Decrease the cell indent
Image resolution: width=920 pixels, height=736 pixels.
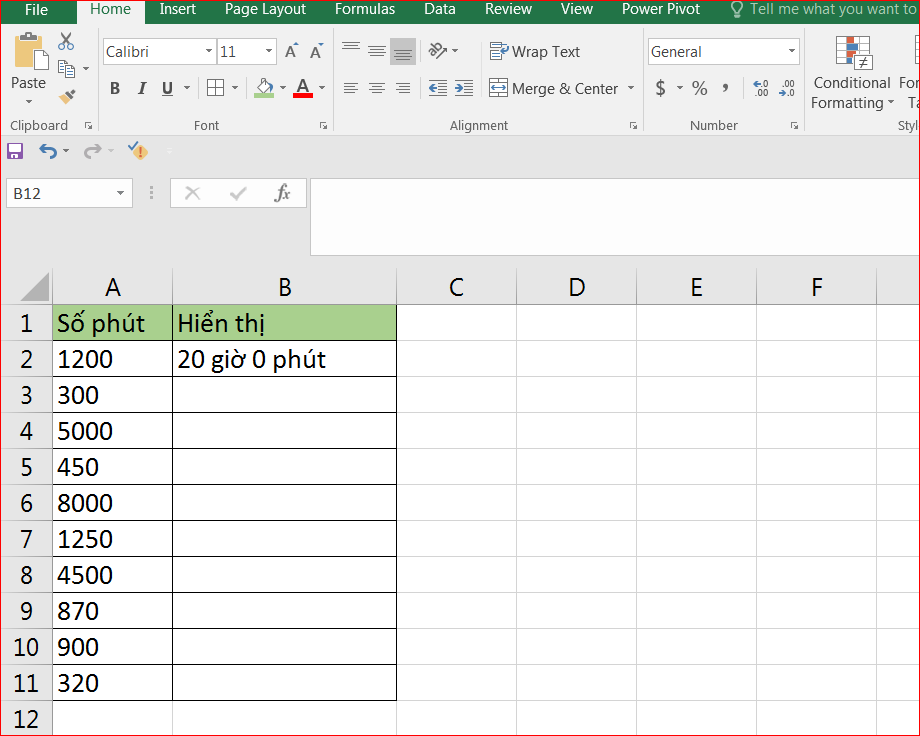point(438,88)
